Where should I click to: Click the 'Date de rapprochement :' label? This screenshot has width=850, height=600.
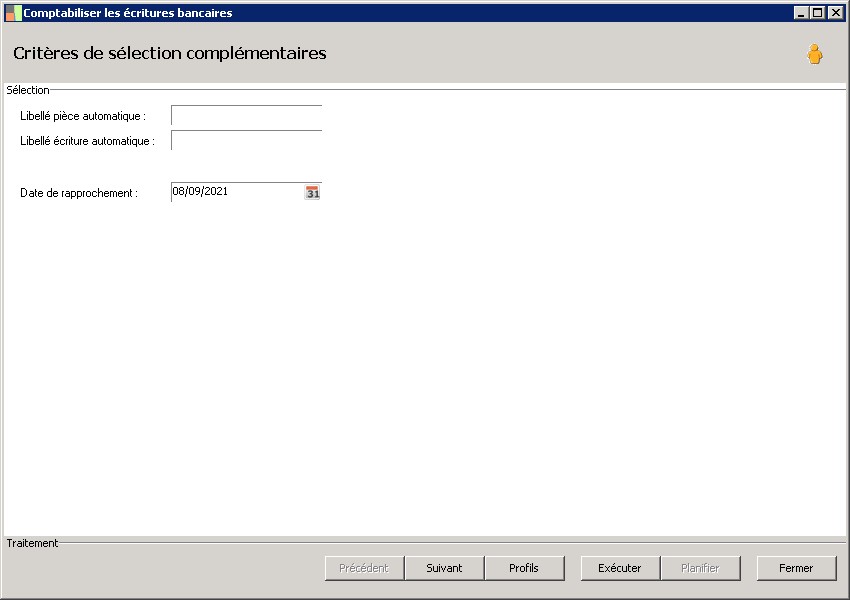79,193
